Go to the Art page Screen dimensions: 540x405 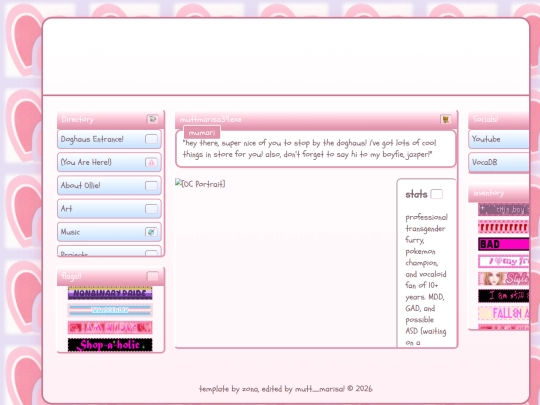tap(109, 209)
